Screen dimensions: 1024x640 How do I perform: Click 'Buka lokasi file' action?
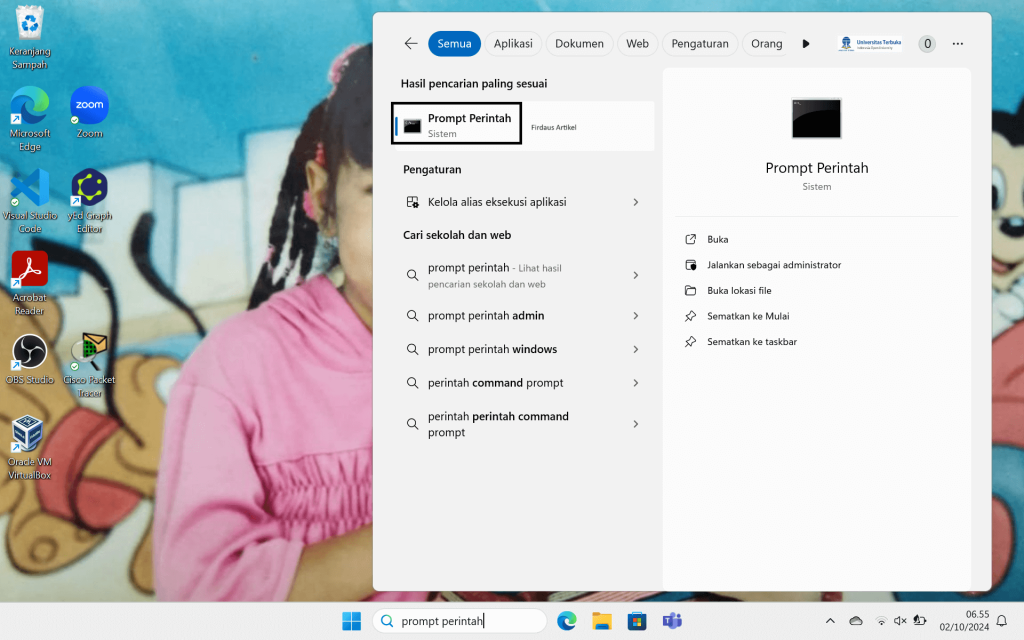[738, 291]
